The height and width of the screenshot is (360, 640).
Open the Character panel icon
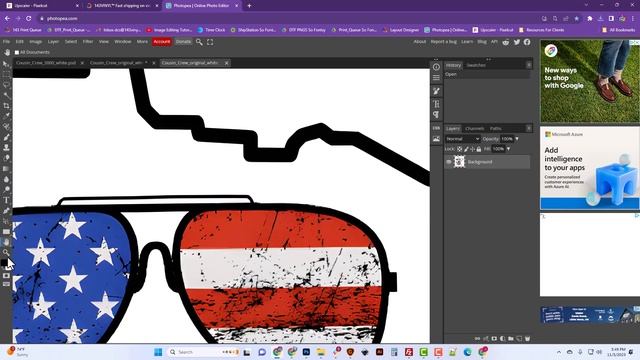point(436,104)
